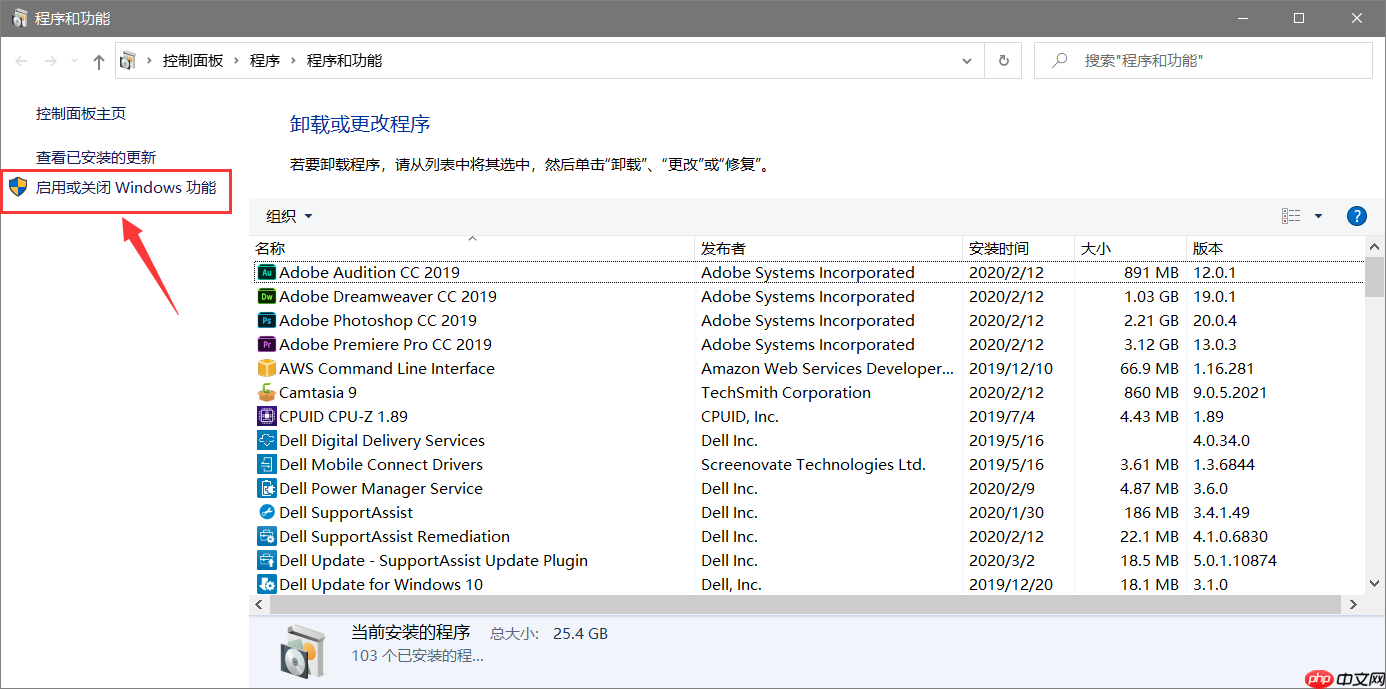Click the refresh icon next to address bar
Screen dimensions: 1386x689
tap(1003, 60)
